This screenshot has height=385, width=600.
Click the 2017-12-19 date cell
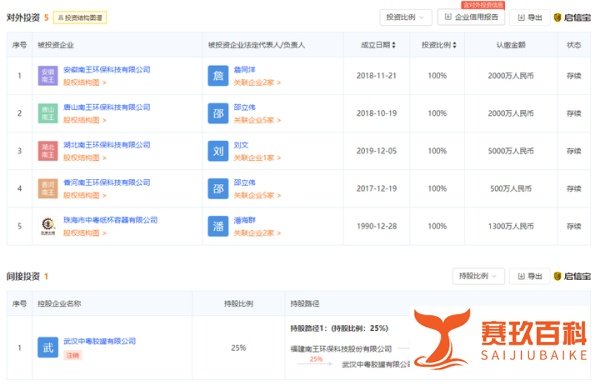pos(377,189)
